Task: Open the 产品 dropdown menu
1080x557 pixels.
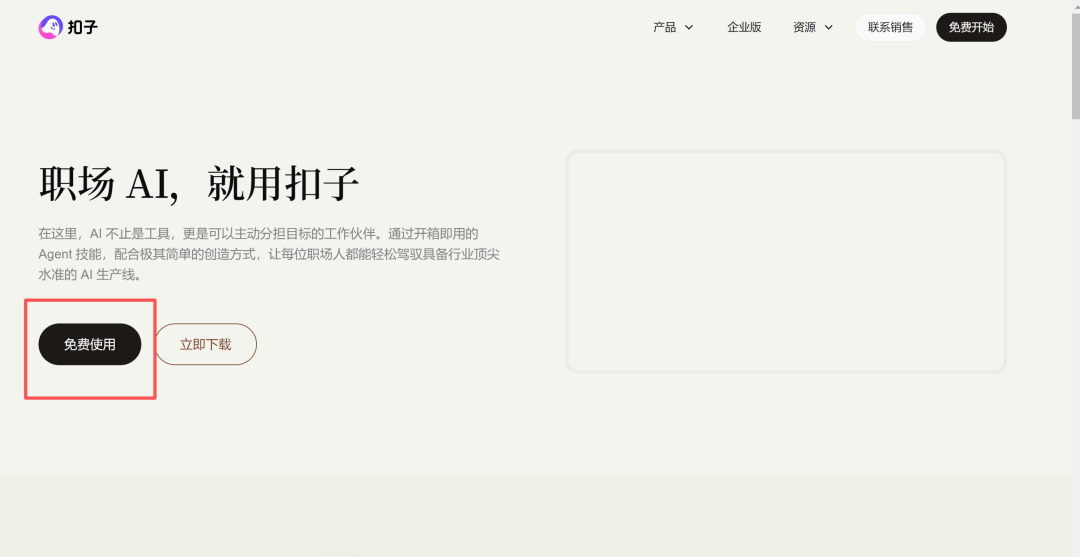Action: click(673, 28)
